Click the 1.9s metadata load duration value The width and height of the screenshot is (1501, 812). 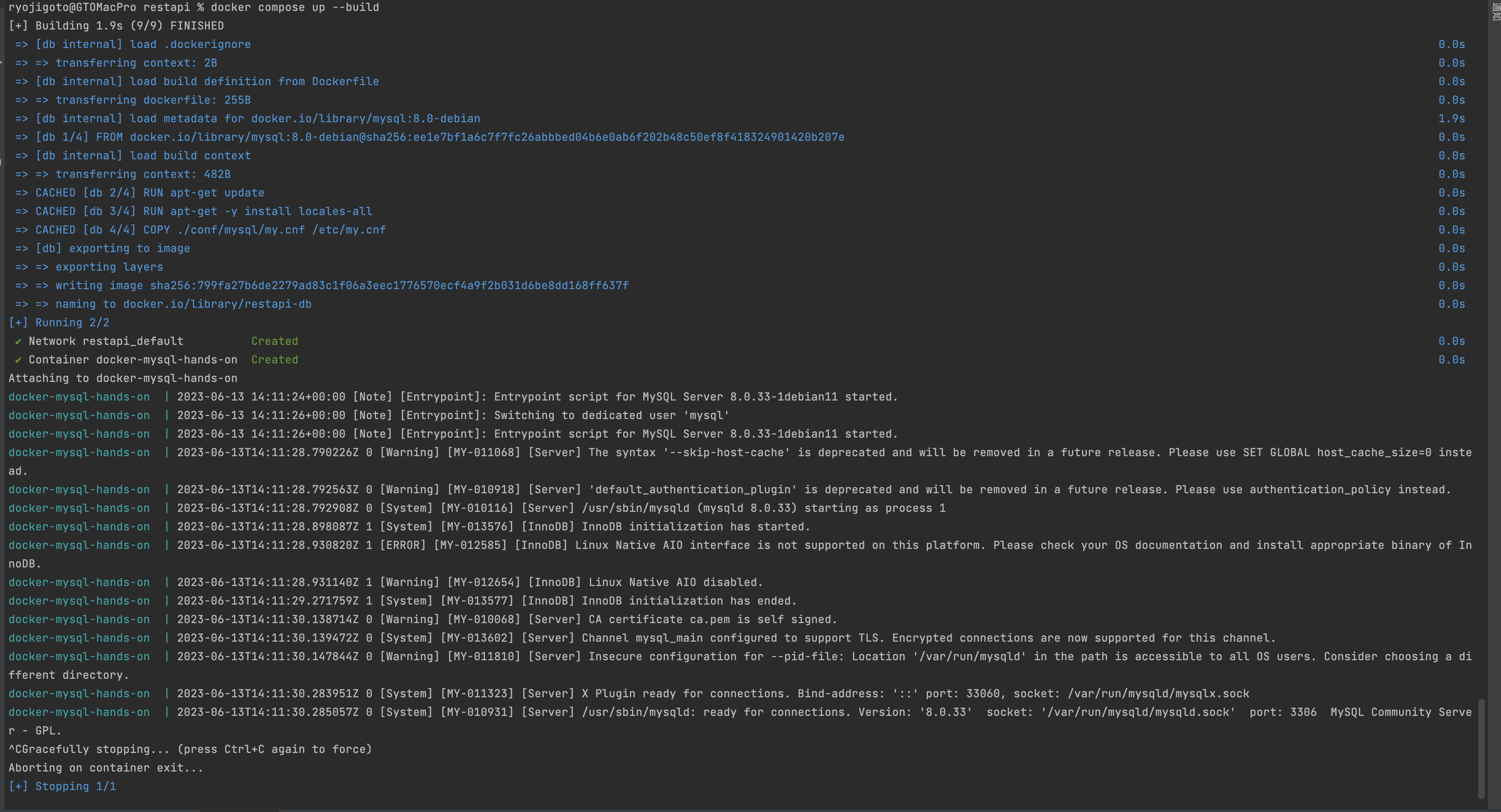tap(1452, 118)
